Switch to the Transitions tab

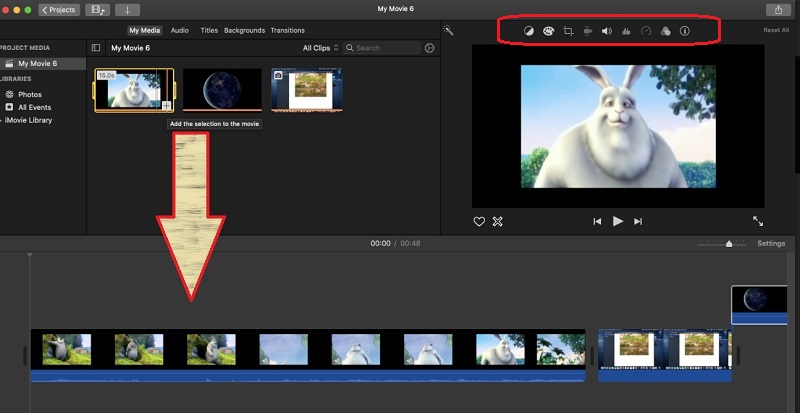coord(288,31)
